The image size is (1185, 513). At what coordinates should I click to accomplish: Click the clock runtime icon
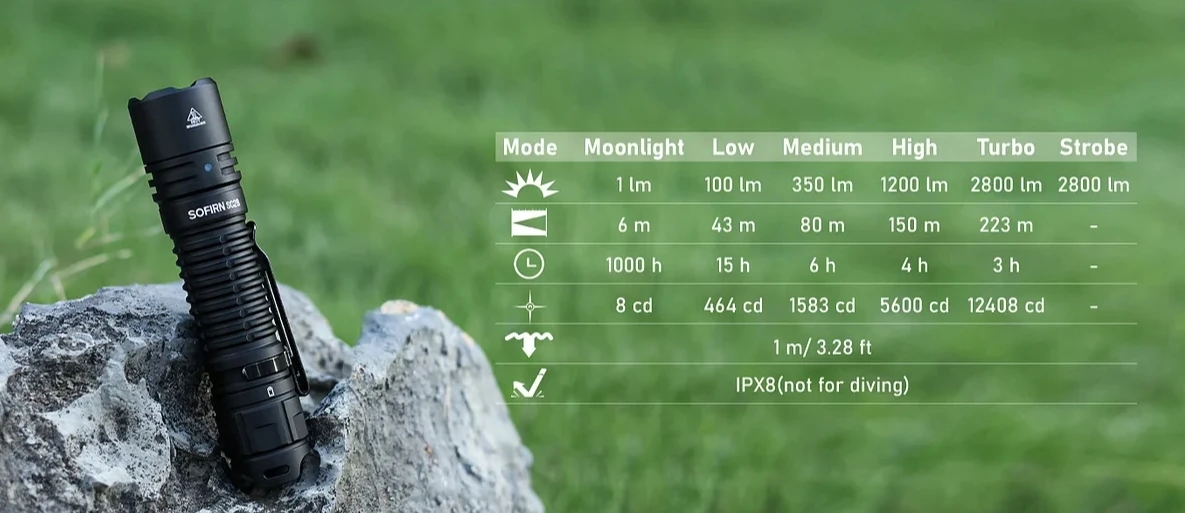[529, 264]
